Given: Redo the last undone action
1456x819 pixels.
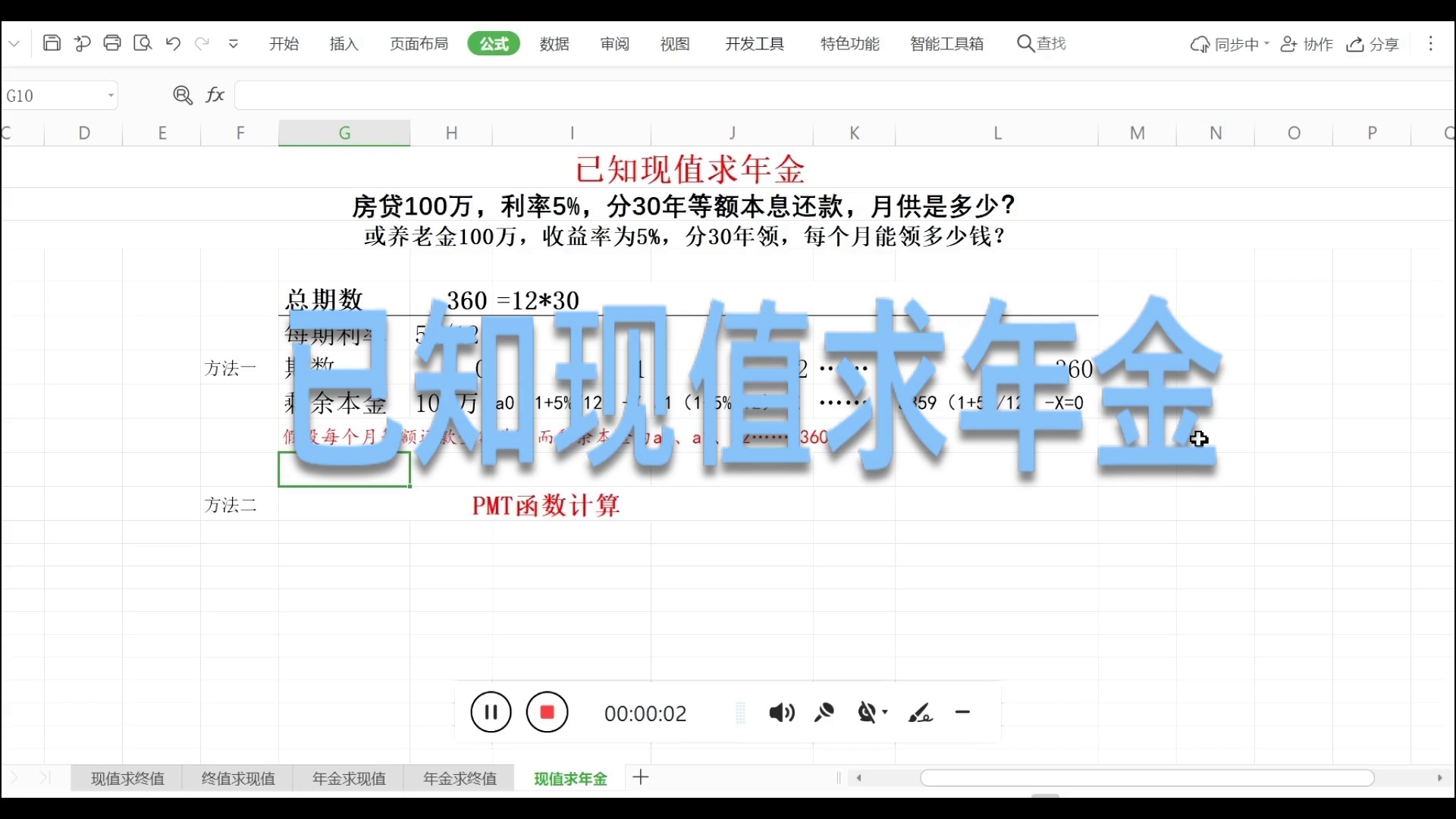Looking at the screenshot, I should pyautogui.click(x=202, y=43).
